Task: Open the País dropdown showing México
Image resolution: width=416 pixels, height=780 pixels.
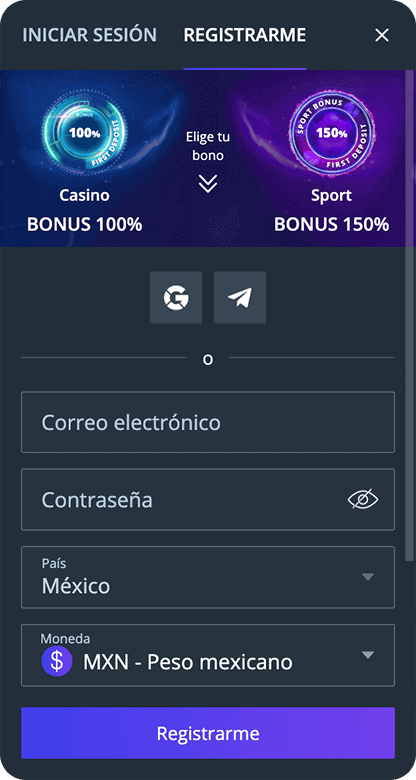Action: click(x=208, y=577)
